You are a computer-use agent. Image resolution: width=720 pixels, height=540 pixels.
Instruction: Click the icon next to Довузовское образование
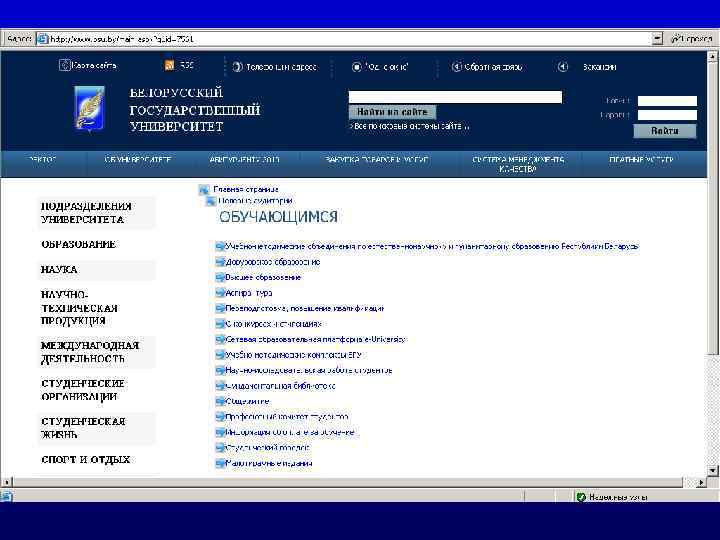(220, 262)
